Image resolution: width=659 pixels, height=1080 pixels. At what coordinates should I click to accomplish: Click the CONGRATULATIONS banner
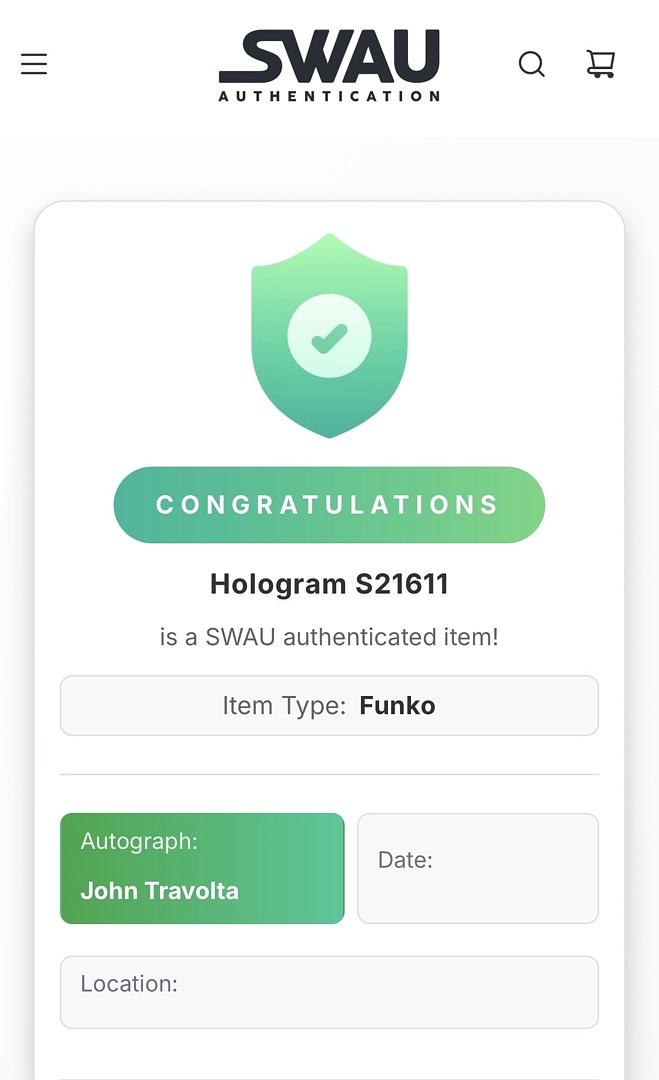point(329,505)
